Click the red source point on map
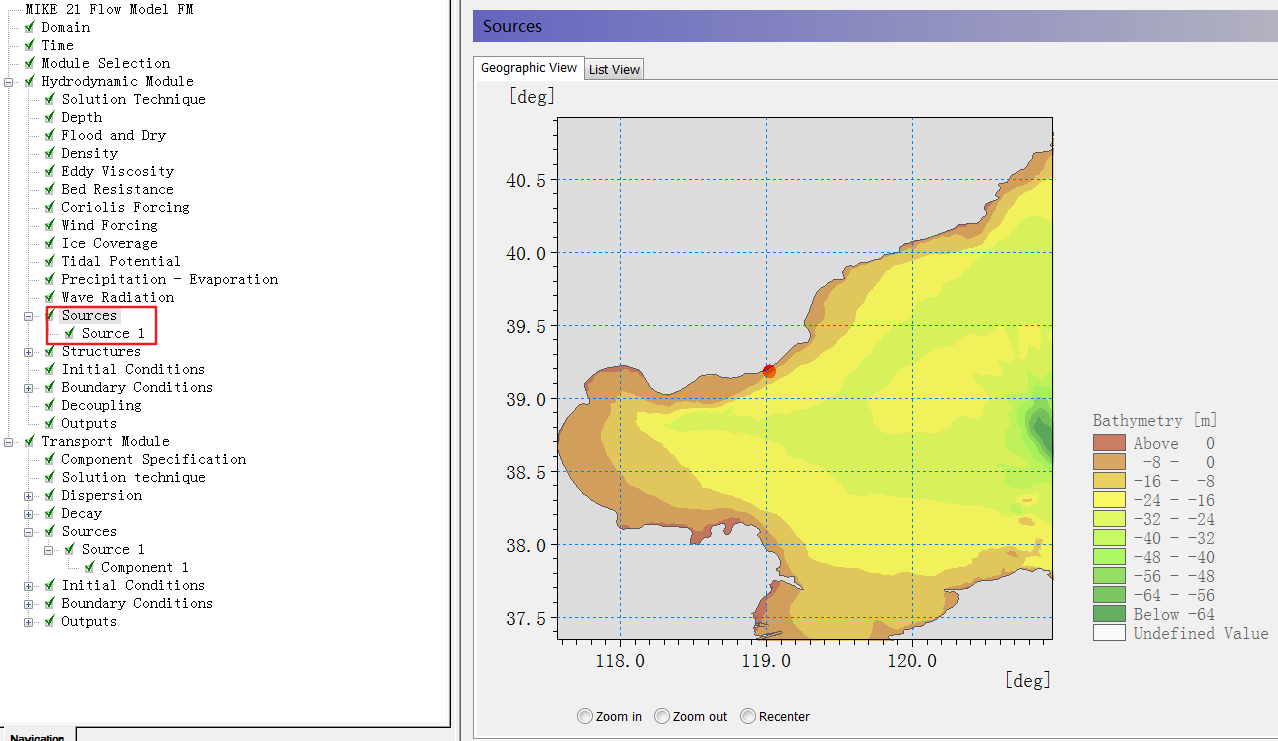1278x741 pixels. [x=769, y=371]
